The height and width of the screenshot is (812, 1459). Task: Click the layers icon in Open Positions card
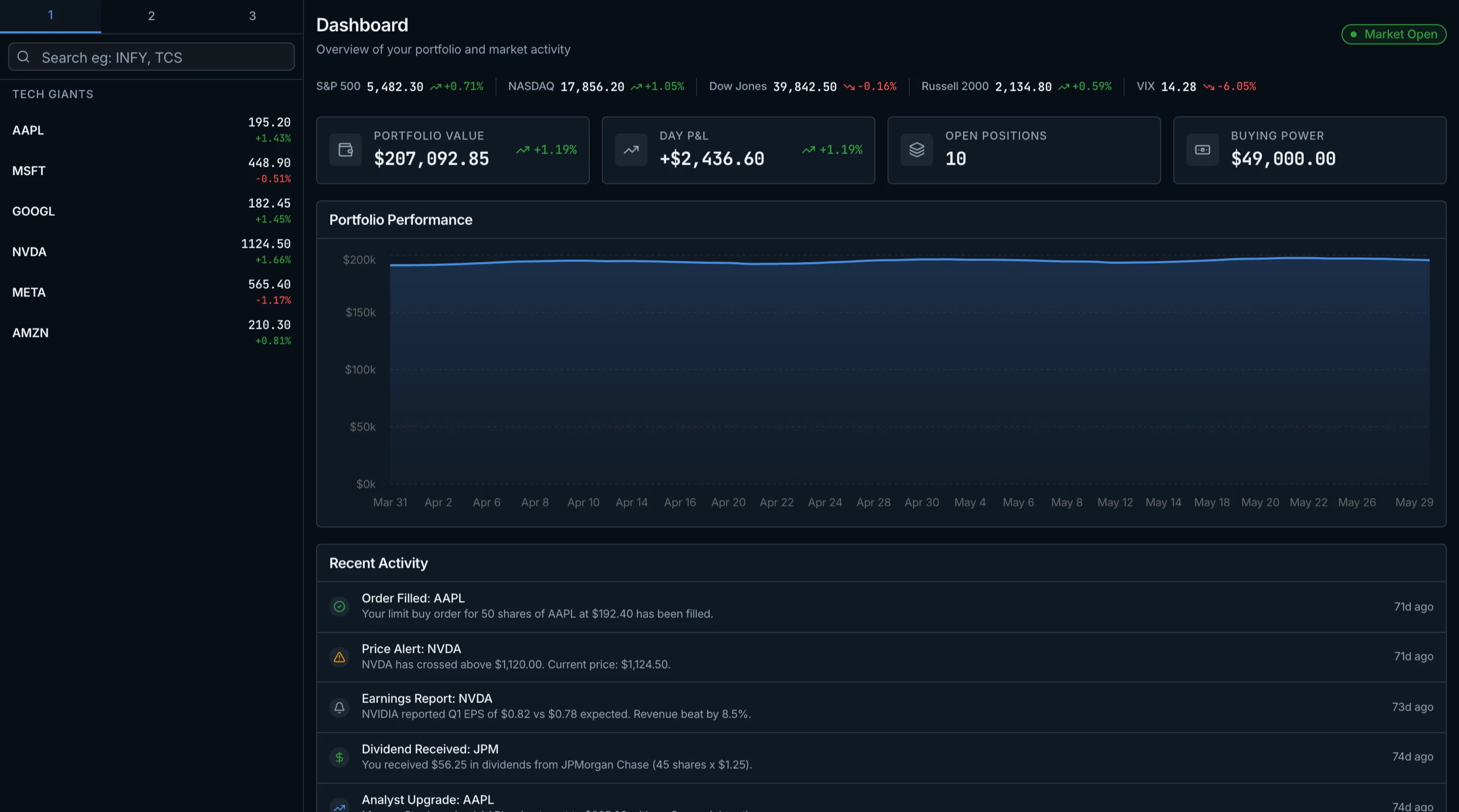tap(917, 150)
